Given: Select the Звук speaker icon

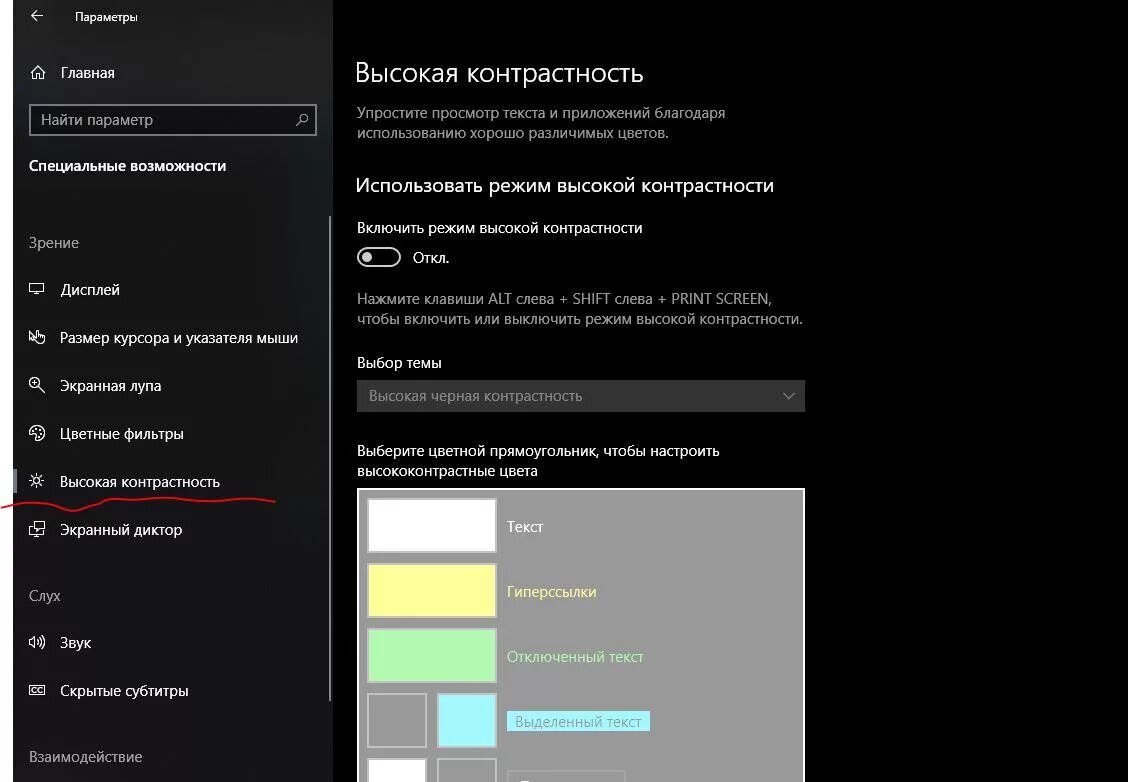Looking at the screenshot, I should tap(37, 643).
